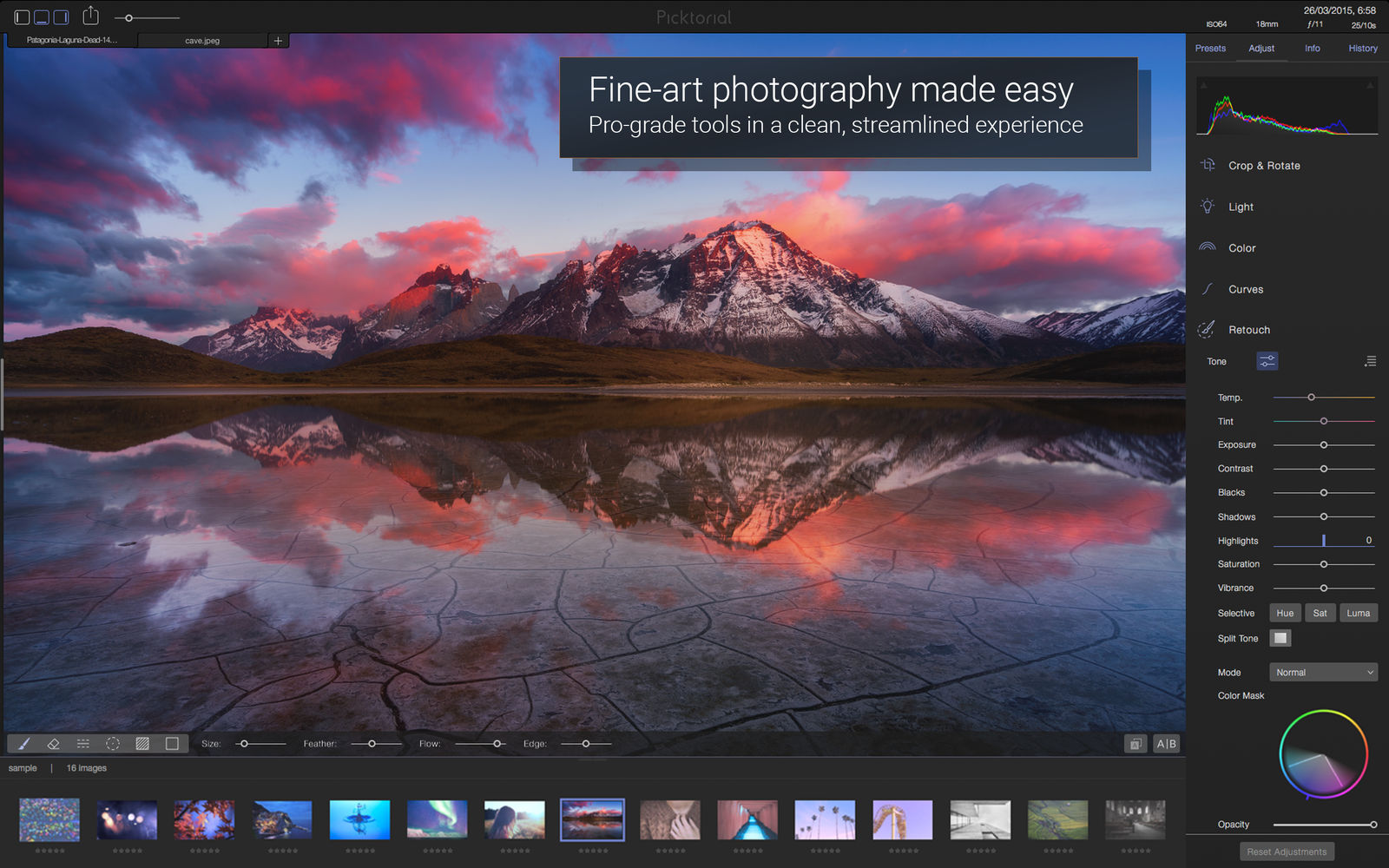1389x868 pixels.
Task: Select the brush tool in retouch toolbar
Action: coord(23,744)
